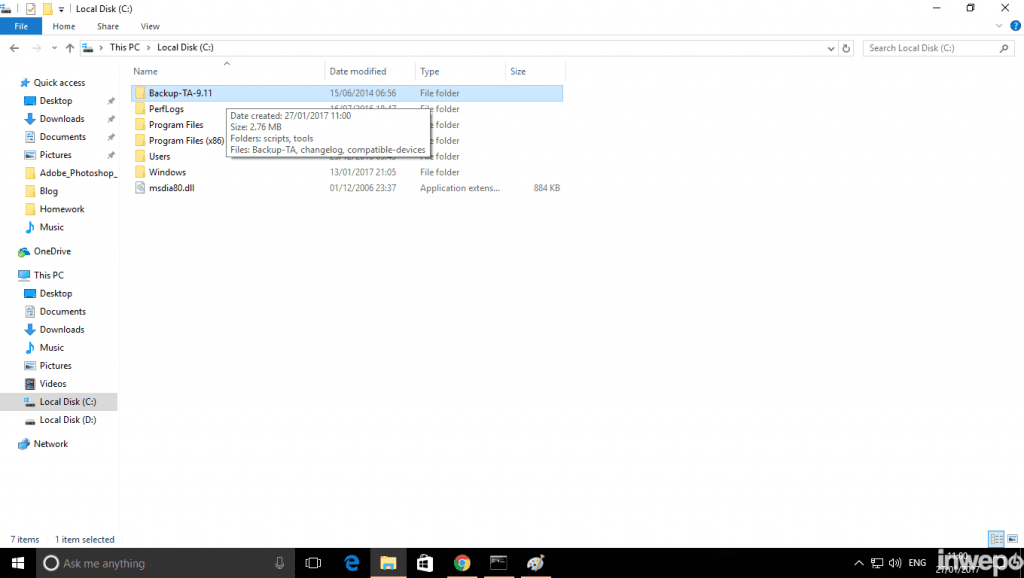Launch Microsoft Edge from taskbar

pos(352,563)
